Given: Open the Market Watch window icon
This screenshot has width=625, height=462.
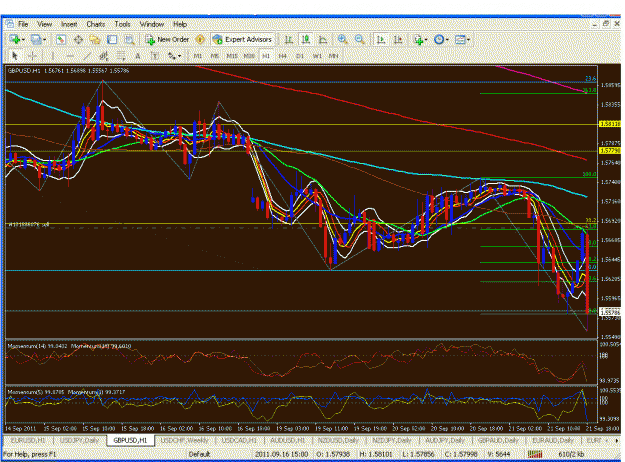Looking at the screenshot, I should pos(61,39).
